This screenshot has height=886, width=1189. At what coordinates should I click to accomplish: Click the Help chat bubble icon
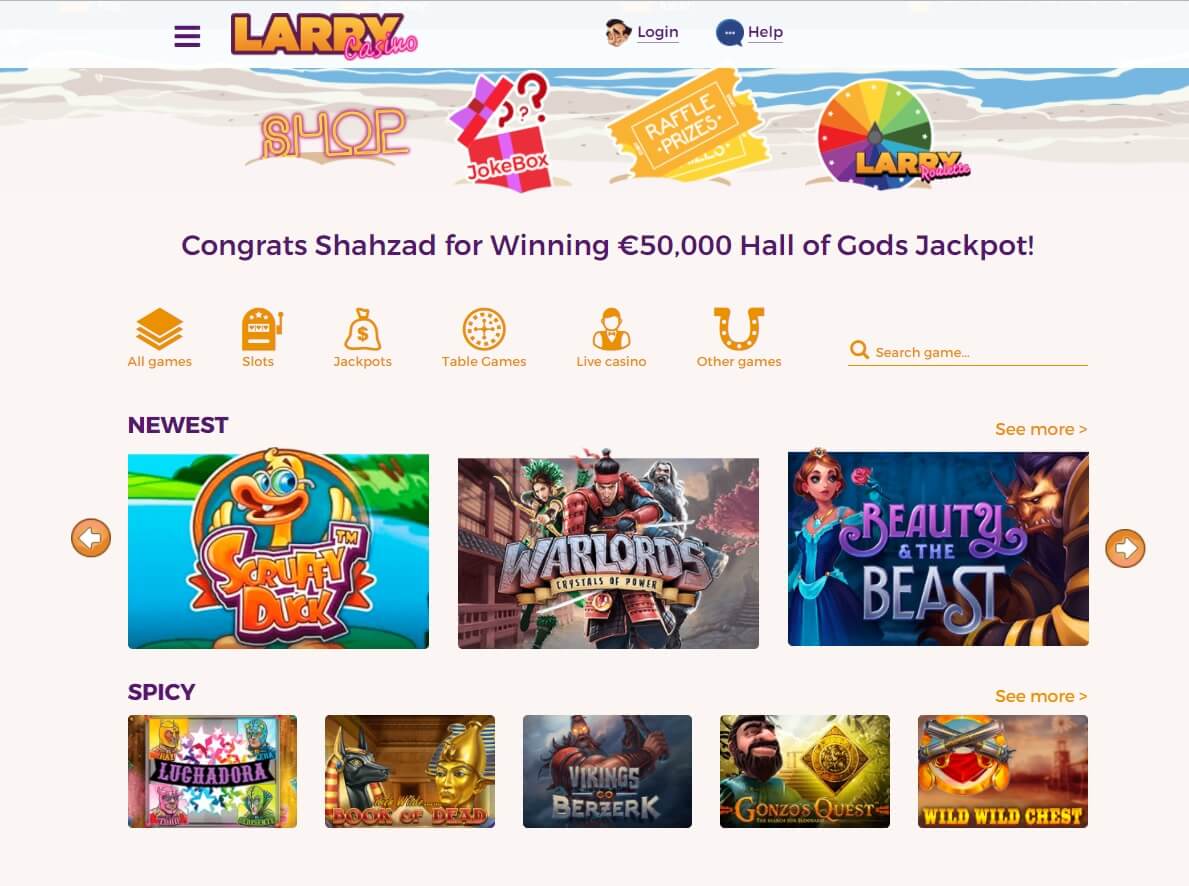click(729, 33)
